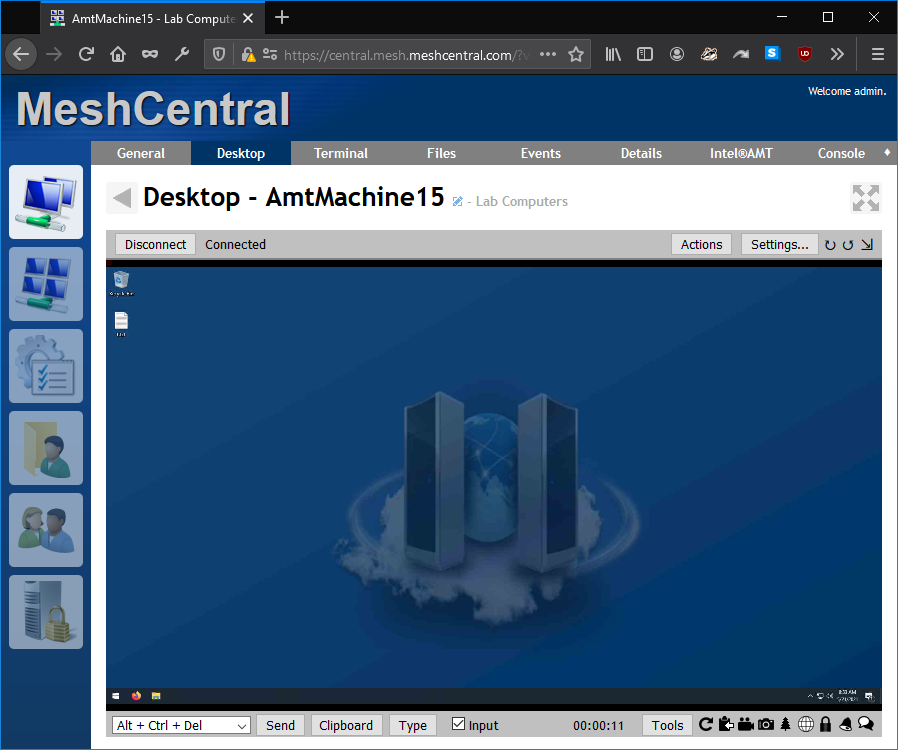
Task: Toggle fullscreen view of the remote desktop
Action: (865, 198)
